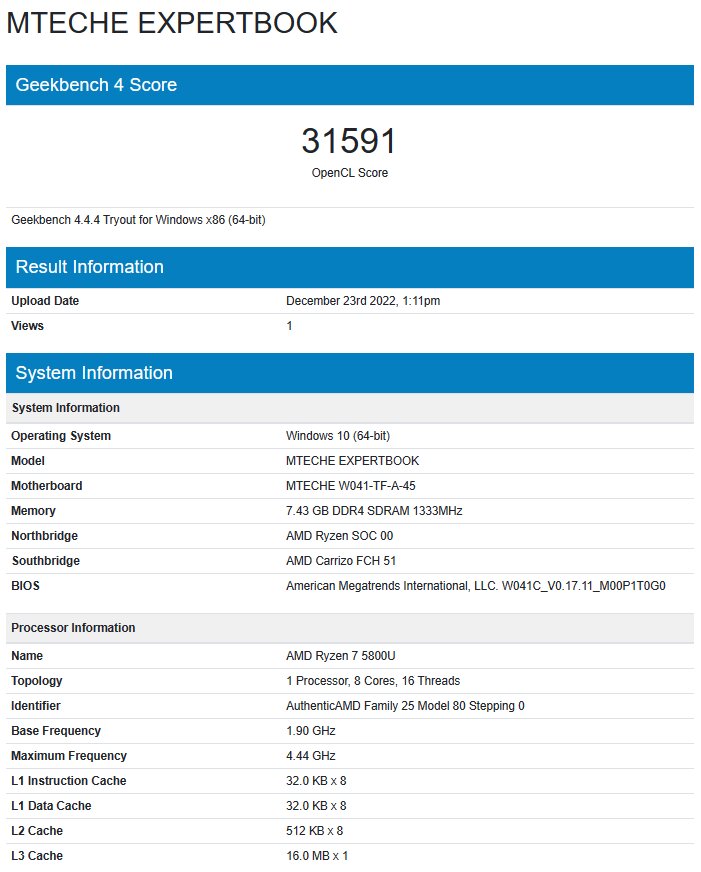Click the 31591 score value
The height and width of the screenshot is (872, 701).
click(349, 140)
